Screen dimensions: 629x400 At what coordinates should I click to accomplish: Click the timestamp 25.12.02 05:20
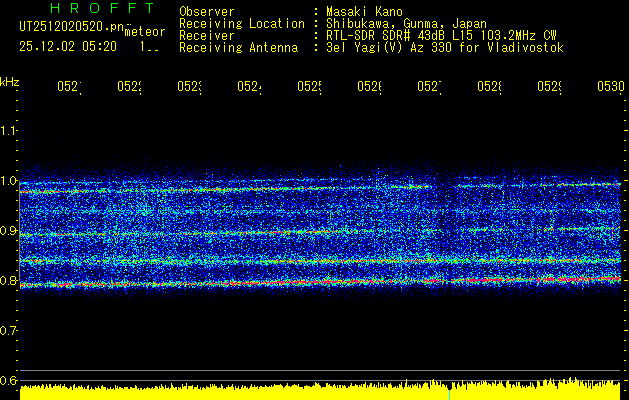click(68, 47)
